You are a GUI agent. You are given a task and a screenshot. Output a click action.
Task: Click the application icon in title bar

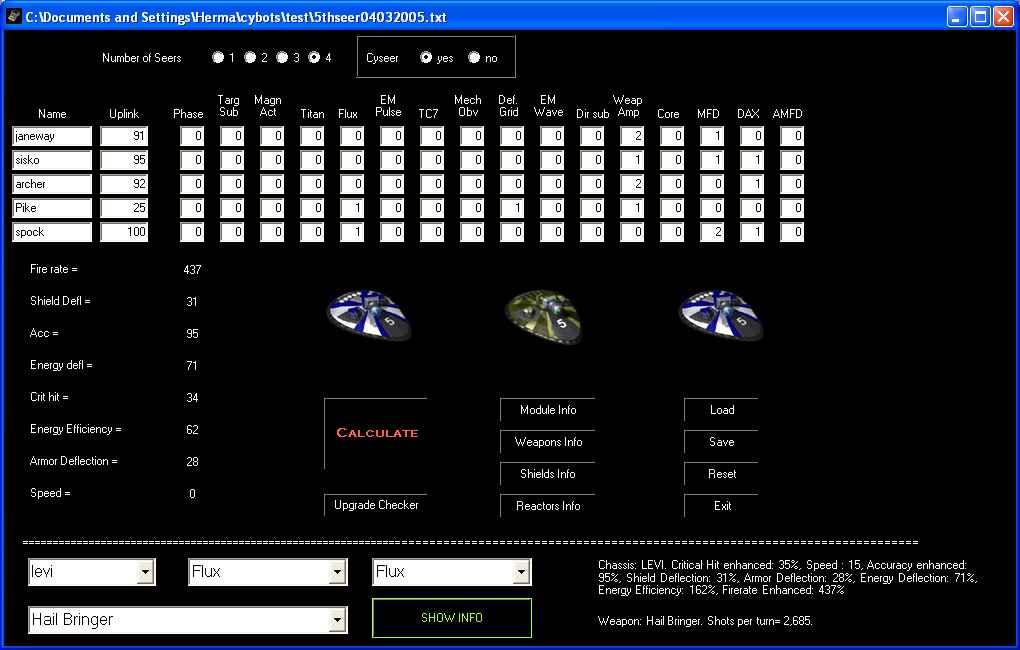(13, 16)
